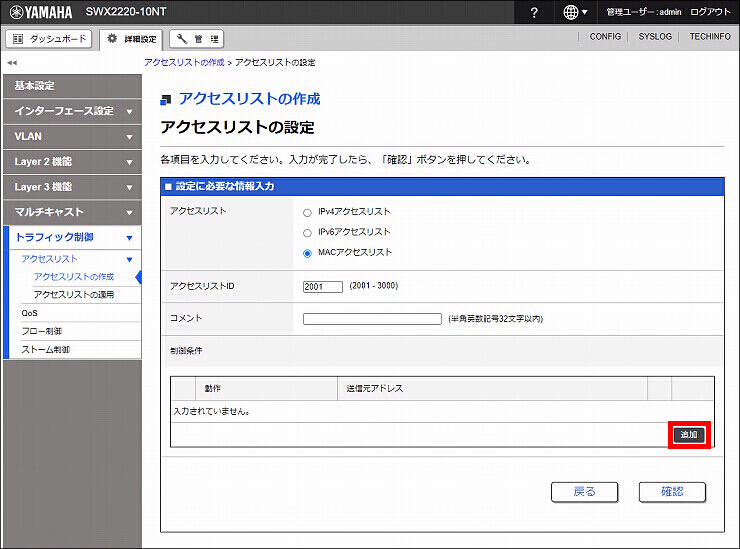Switch to the 管理 tab
Viewport: 740px width, 549px height.
[197, 39]
